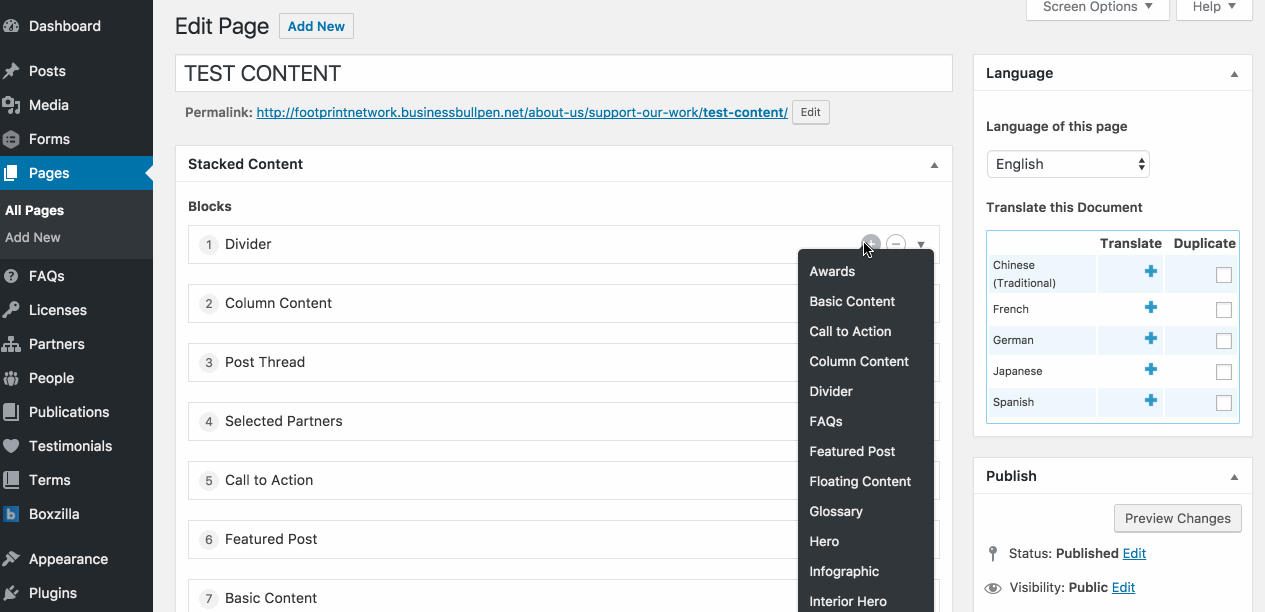Open the Dashboard menu icon

[11, 26]
